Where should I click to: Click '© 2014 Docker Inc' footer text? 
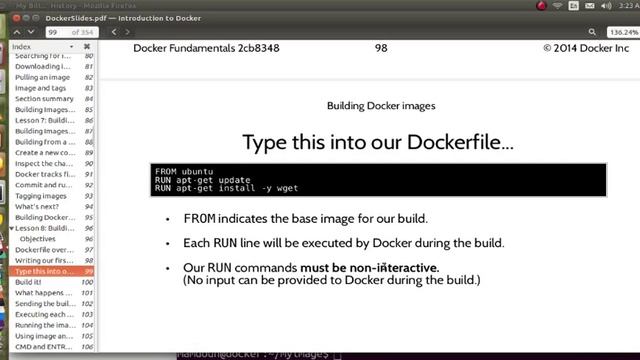point(586,48)
